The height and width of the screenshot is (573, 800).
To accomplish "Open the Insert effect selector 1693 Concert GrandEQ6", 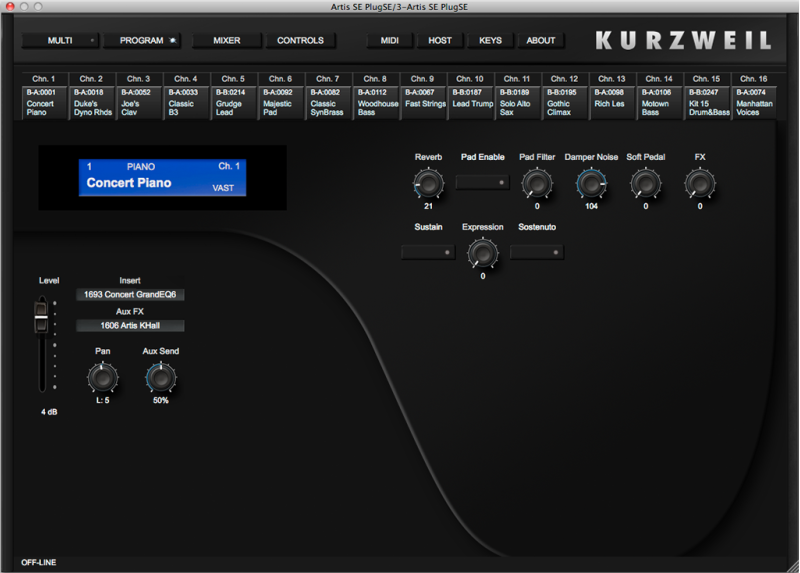I will (x=130, y=295).
